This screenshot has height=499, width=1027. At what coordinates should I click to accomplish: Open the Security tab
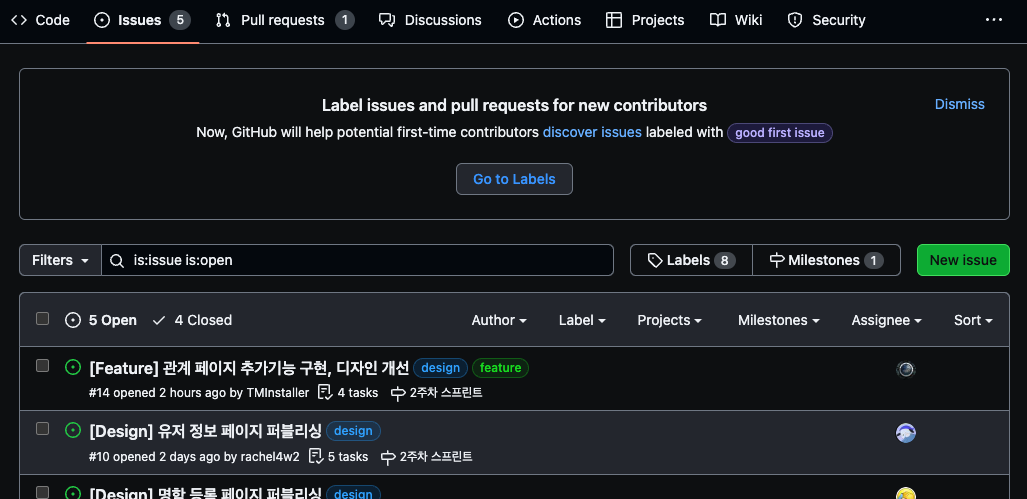click(x=826, y=20)
